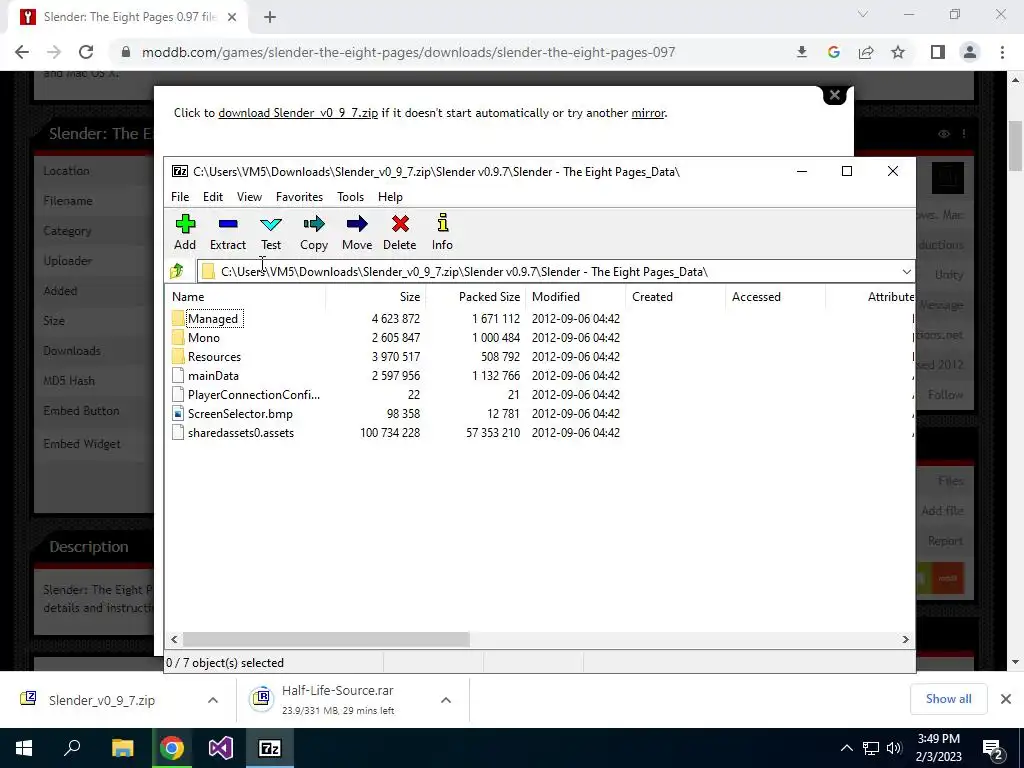Click the horizontal scrollbar thumb in 7-Zip
Viewport: 1024px width, 768px height.
[x=326, y=639]
